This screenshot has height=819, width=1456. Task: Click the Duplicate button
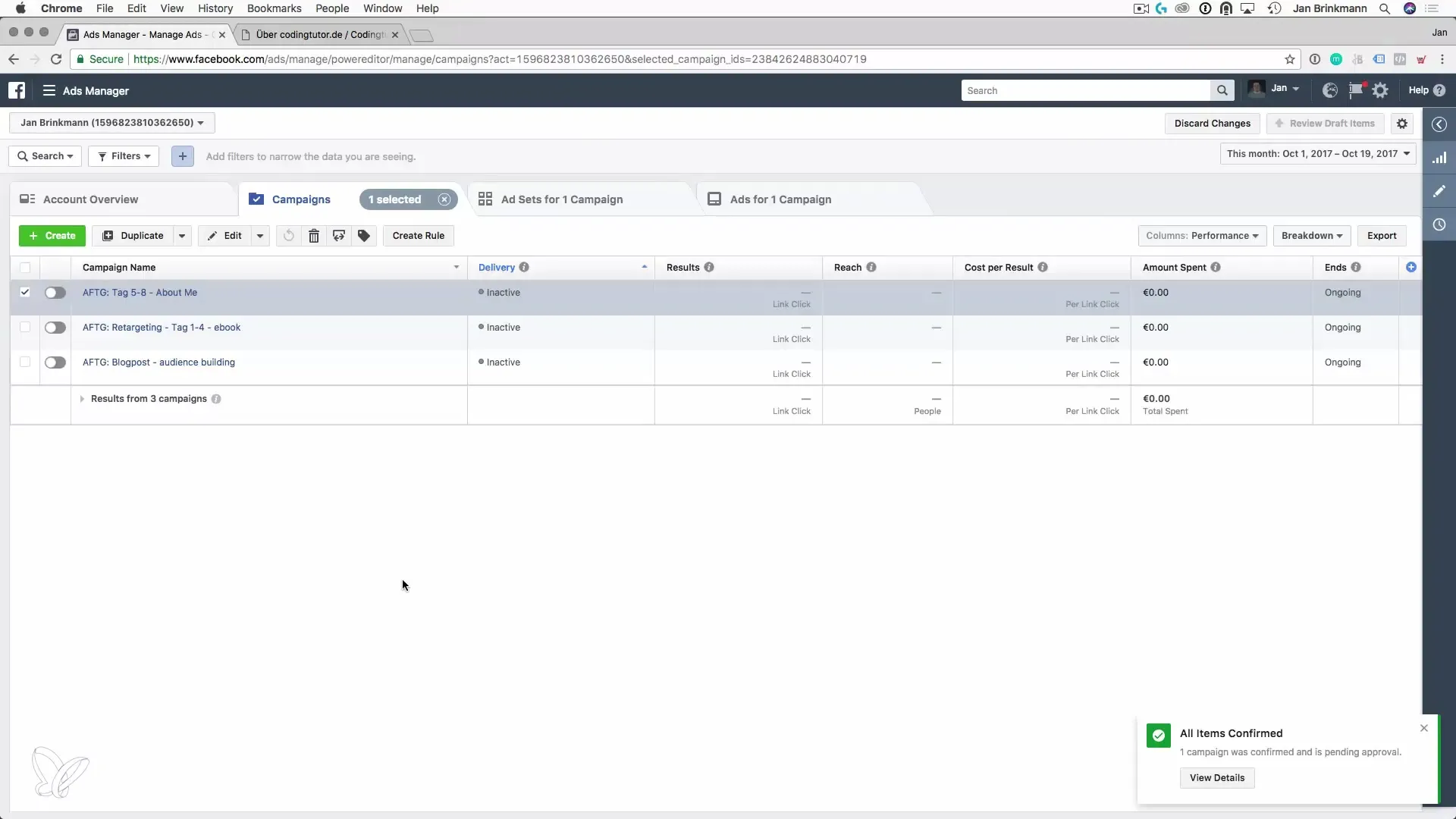click(x=133, y=236)
